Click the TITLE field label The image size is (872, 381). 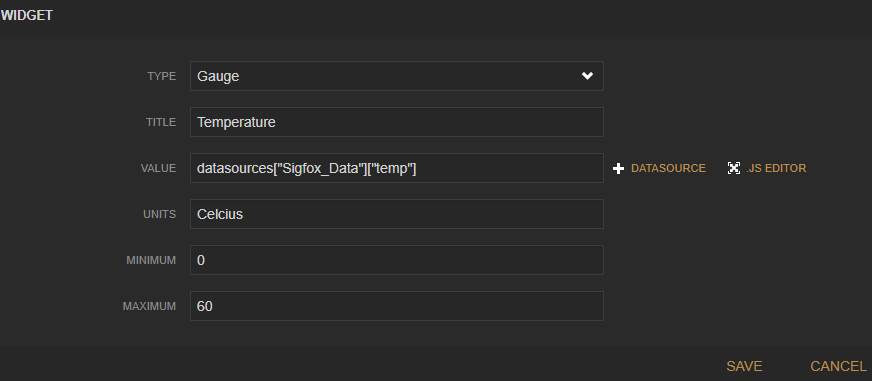(x=161, y=122)
